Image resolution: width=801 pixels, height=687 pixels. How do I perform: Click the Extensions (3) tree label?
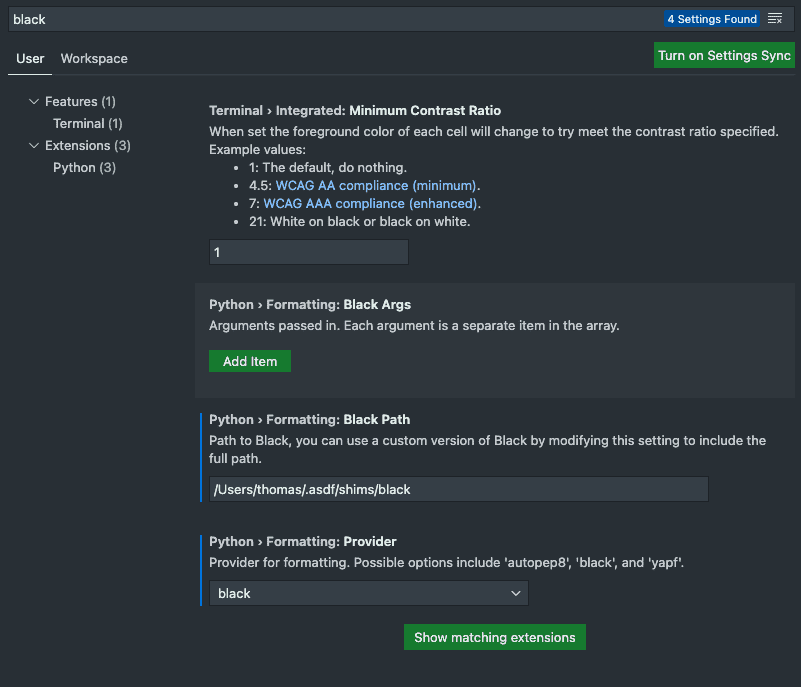pos(88,146)
